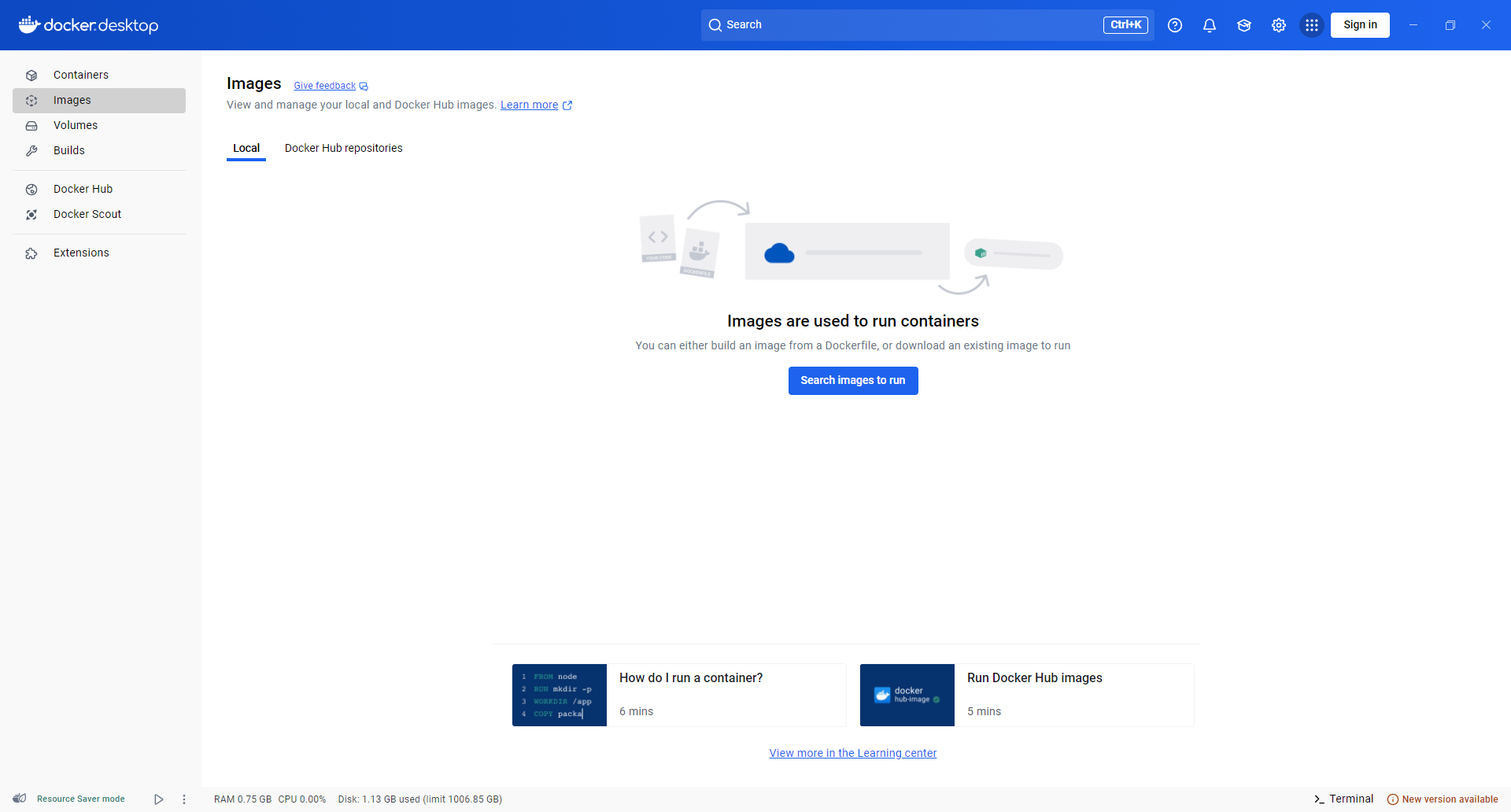The height and width of the screenshot is (812, 1511).
Task: Go to Extensions in the sidebar
Action: coord(99,253)
